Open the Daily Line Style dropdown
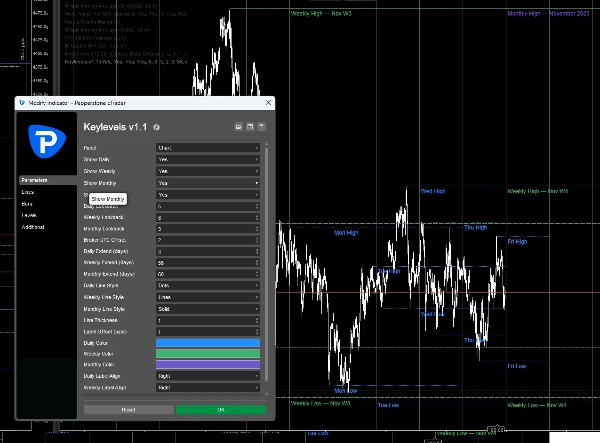The width and height of the screenshot is (600, 443). point(208,285)
